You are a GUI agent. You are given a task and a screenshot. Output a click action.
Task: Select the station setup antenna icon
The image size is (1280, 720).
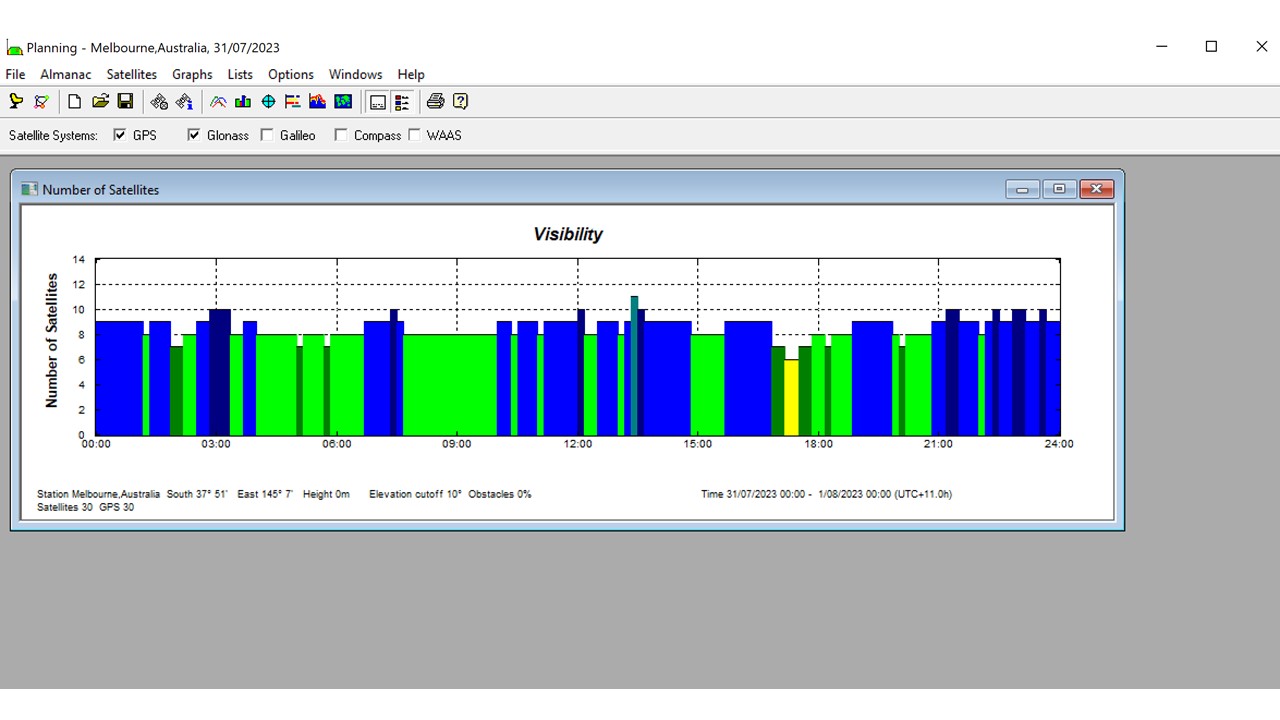[16, 101]
